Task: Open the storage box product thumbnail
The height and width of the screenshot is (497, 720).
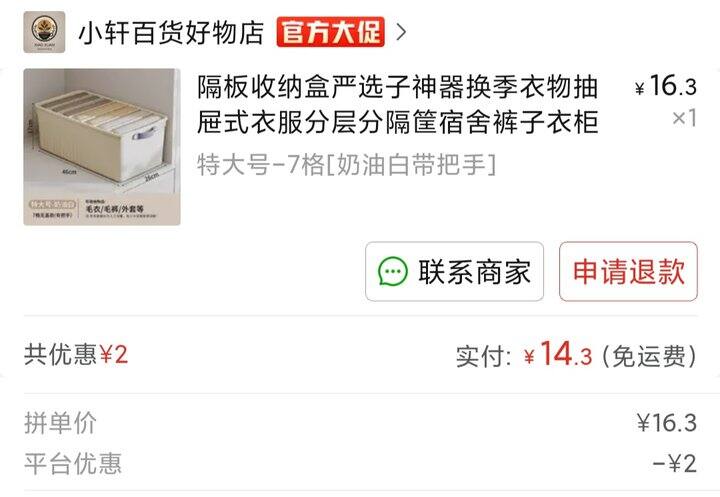Action: pos(102,147)
